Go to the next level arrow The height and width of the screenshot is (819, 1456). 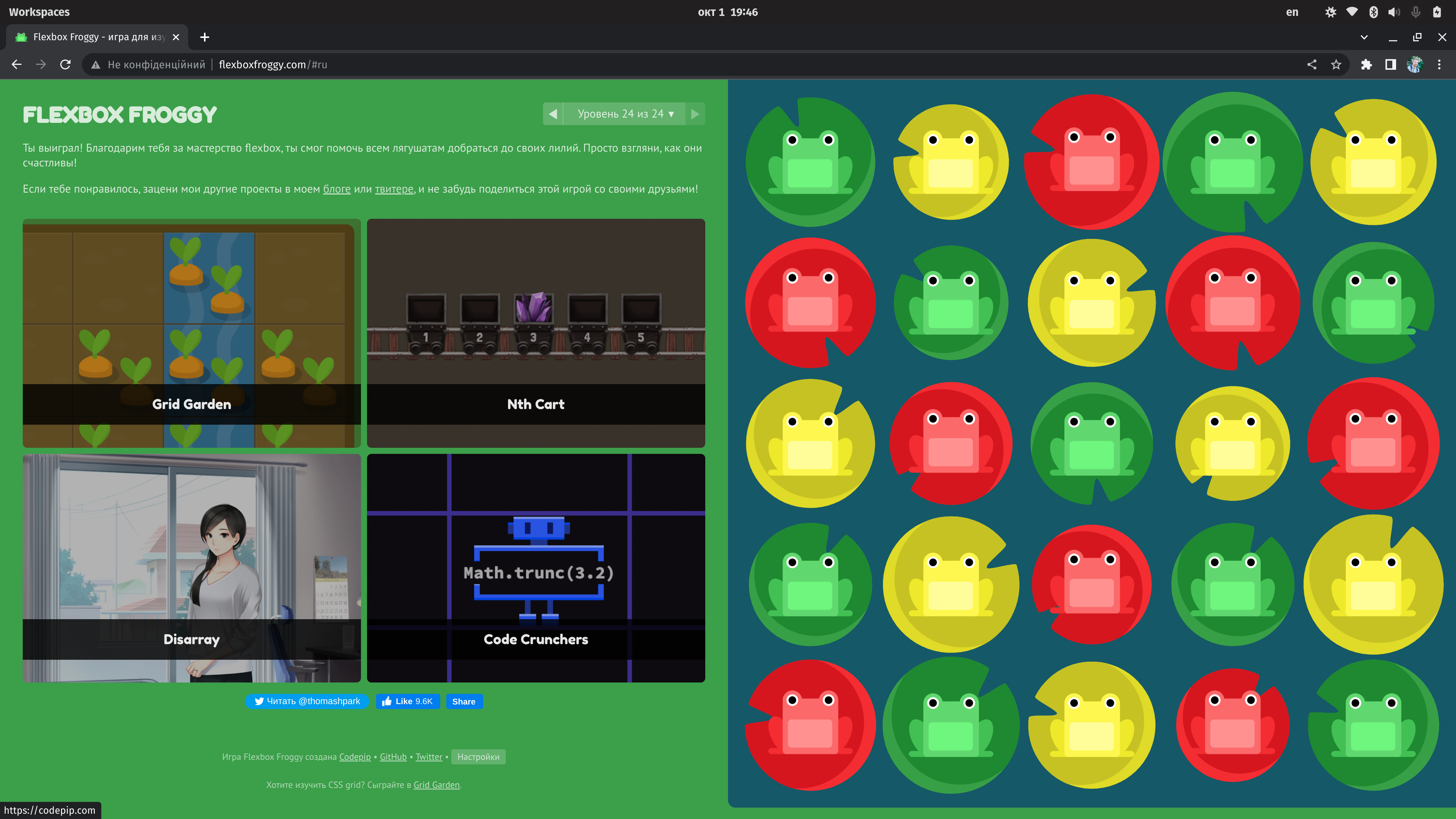tap(695, 114)
